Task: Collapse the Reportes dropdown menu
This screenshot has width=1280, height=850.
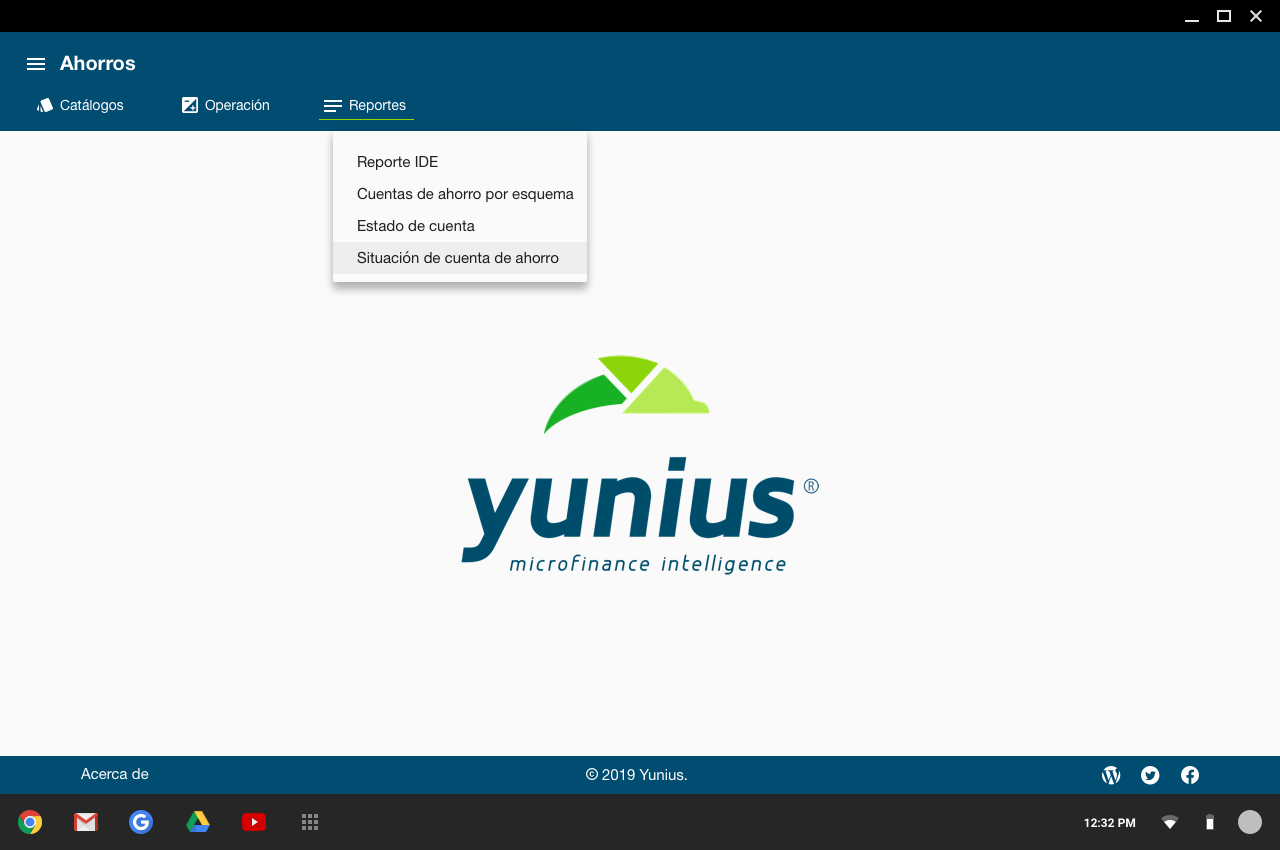Action: [365, 105]
